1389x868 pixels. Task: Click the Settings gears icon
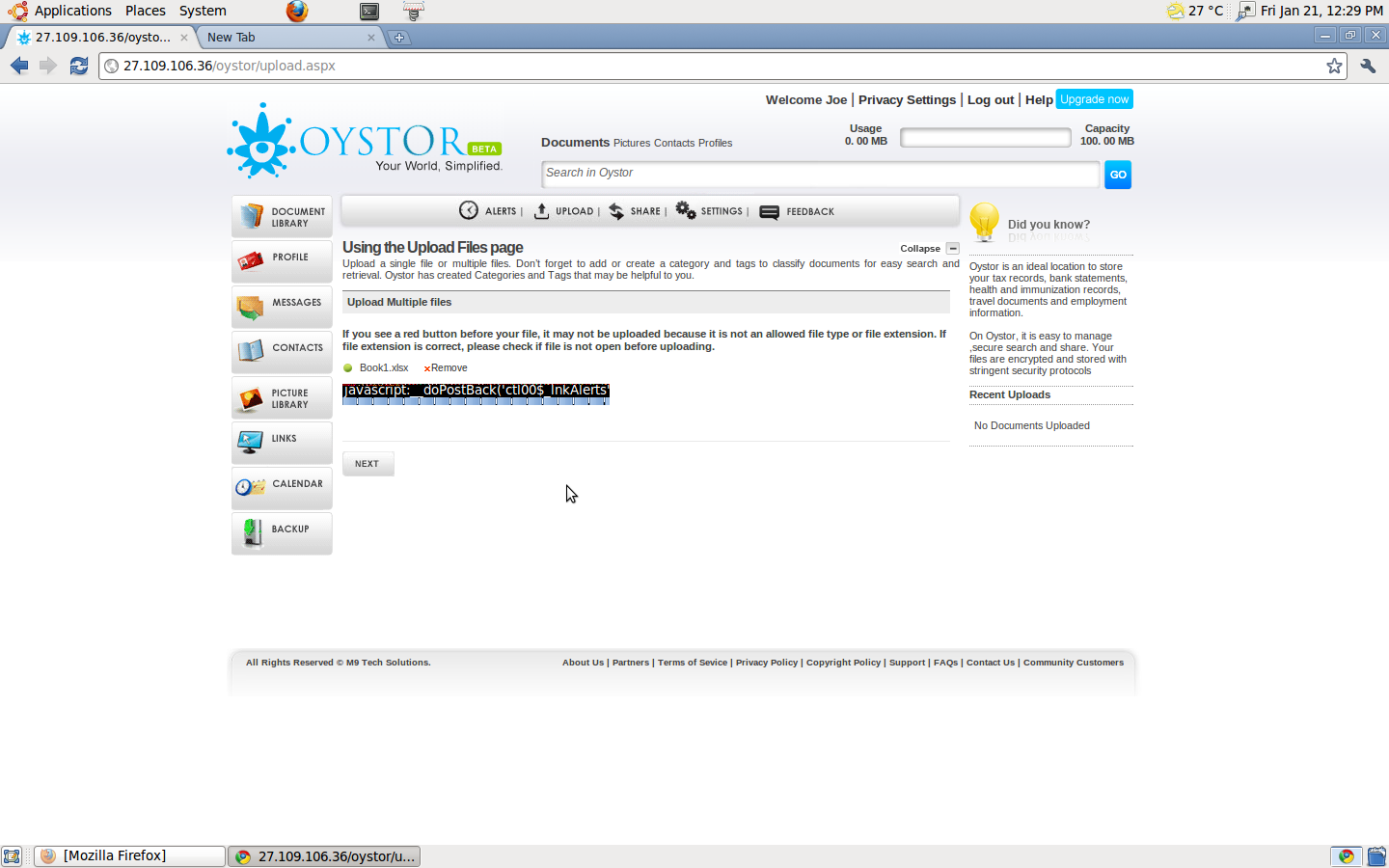coord(686,210)
